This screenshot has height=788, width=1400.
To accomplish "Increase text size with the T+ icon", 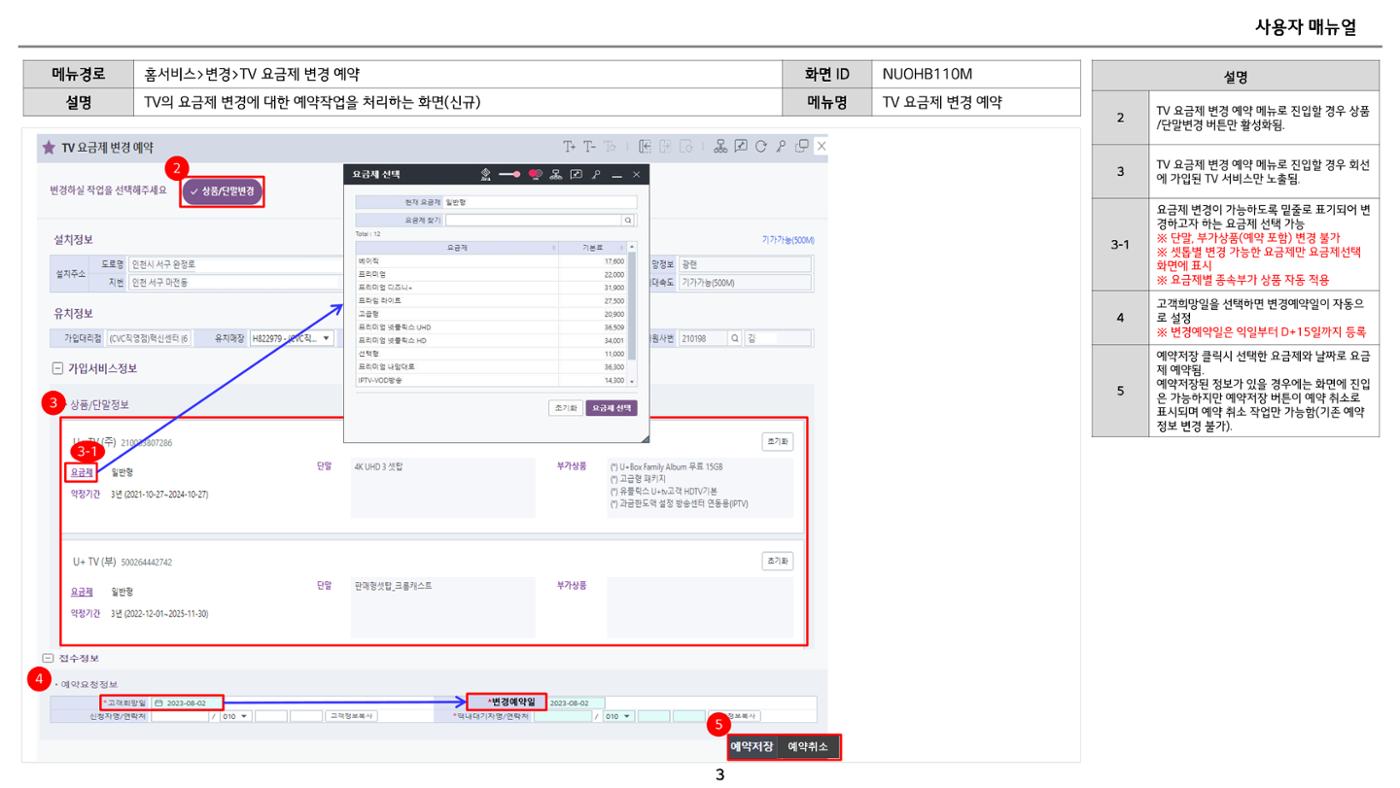I will point(569,146).
